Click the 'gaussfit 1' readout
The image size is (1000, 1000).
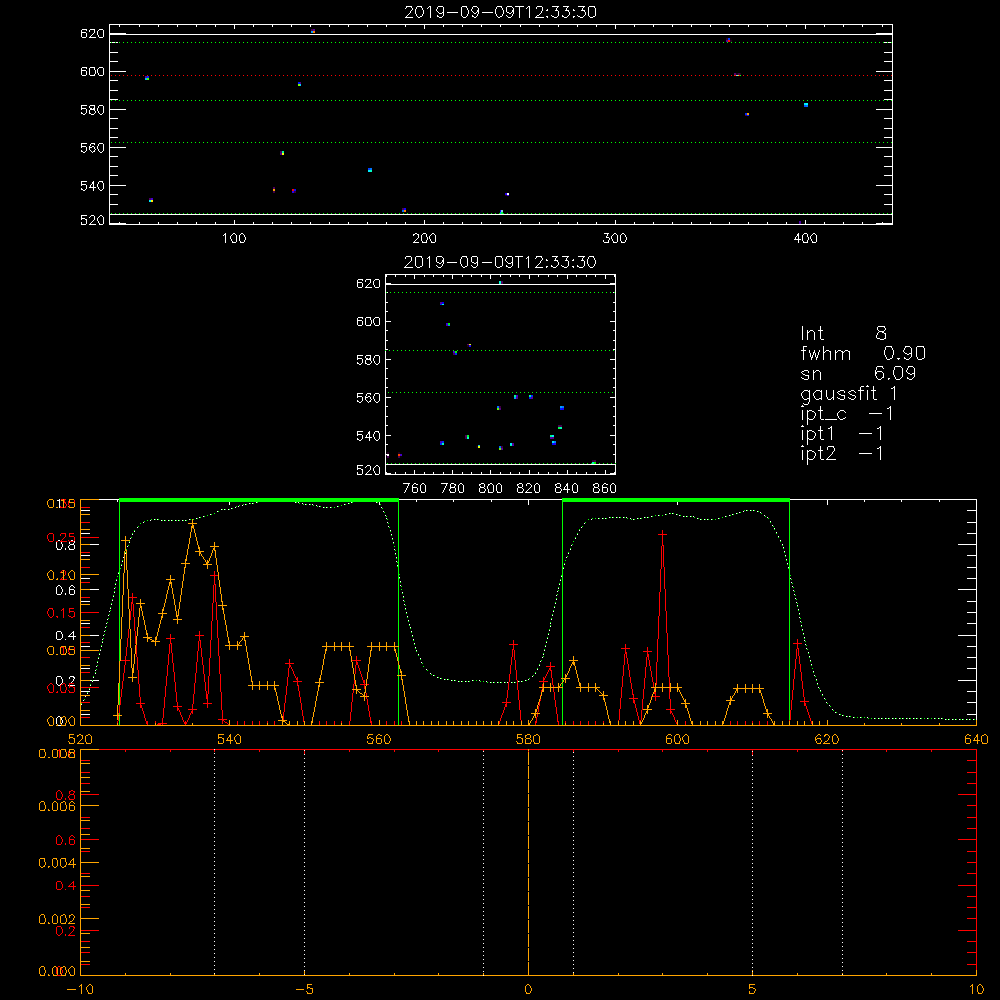pyautogui.click(x=849, y=393)
